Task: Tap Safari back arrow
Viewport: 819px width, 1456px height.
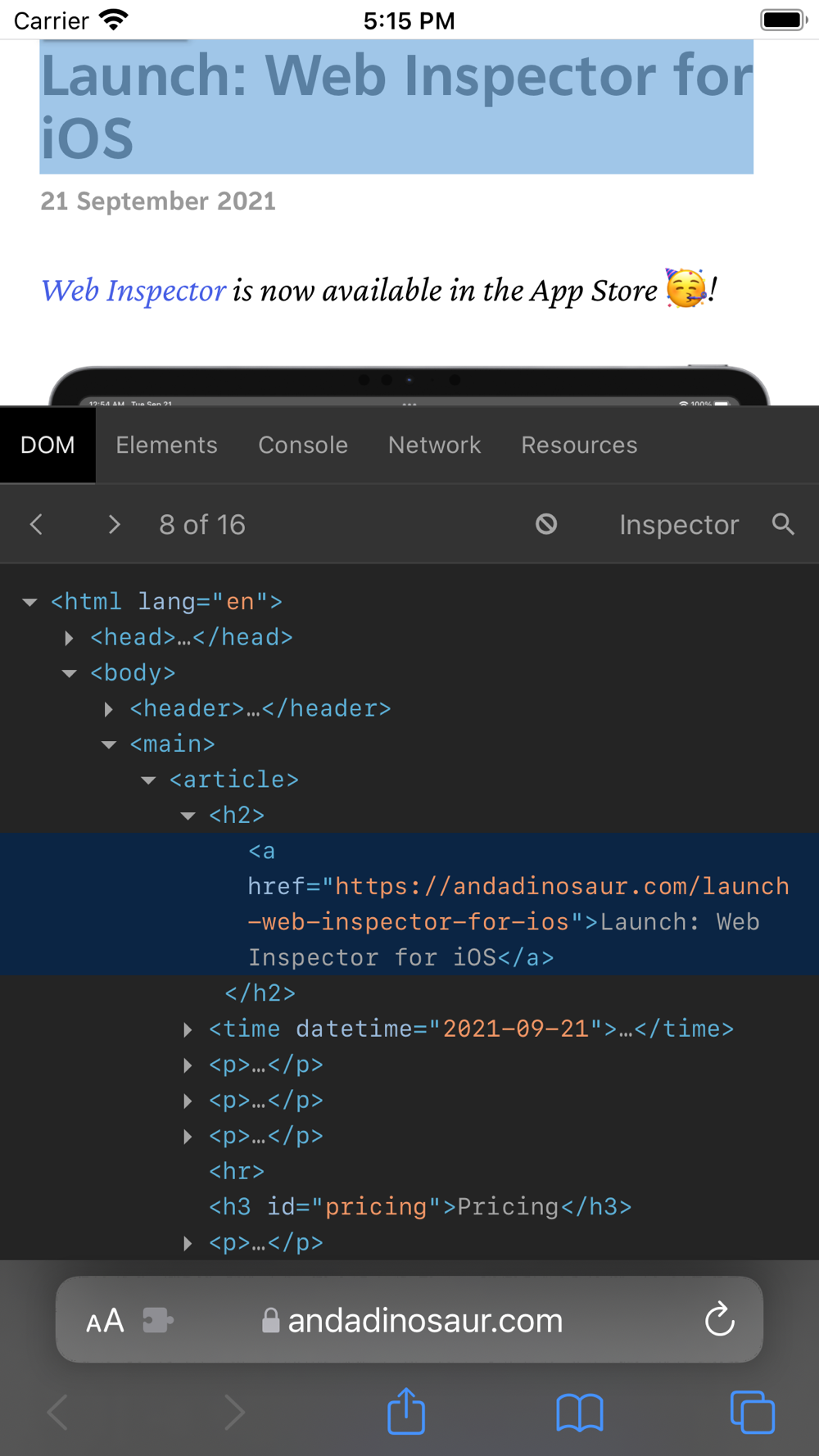Action: tap(57, 1413)
